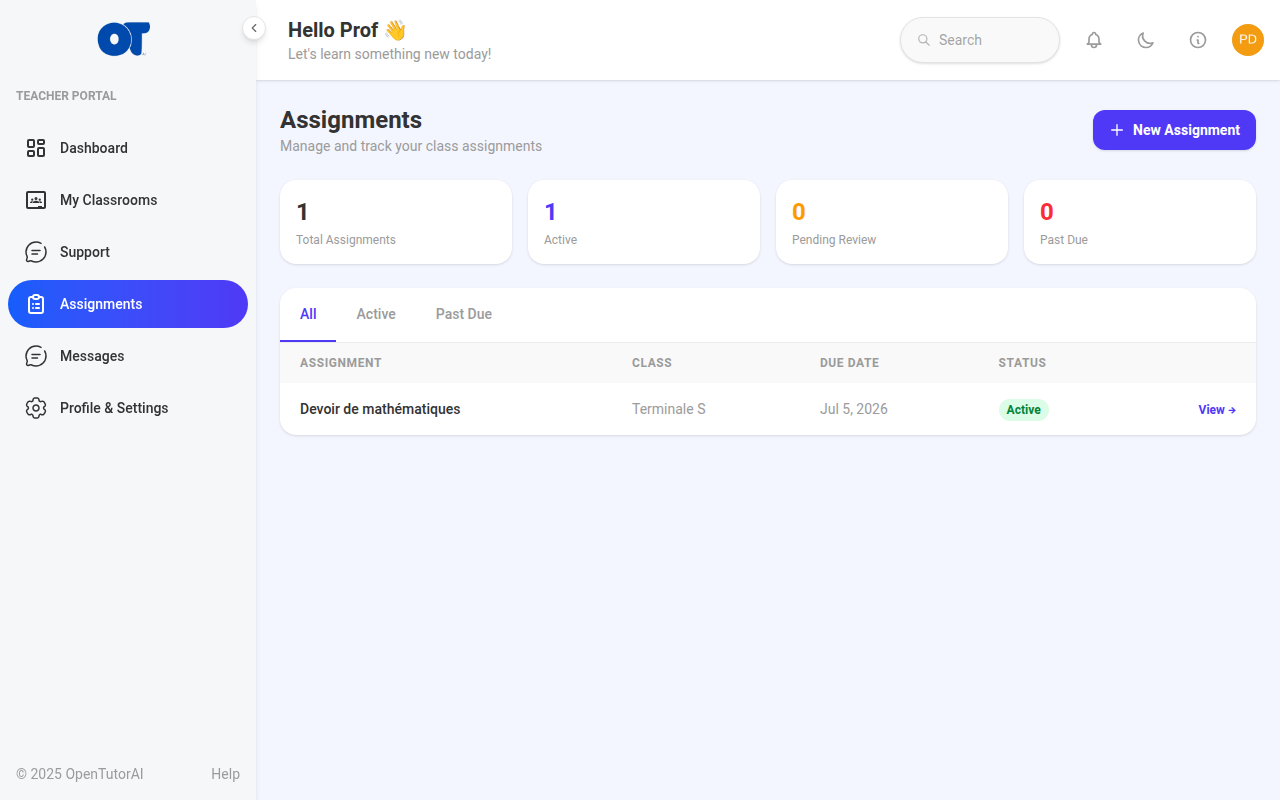Open the Support section
Screen dimensions: 1280x800
coord(128,252)
